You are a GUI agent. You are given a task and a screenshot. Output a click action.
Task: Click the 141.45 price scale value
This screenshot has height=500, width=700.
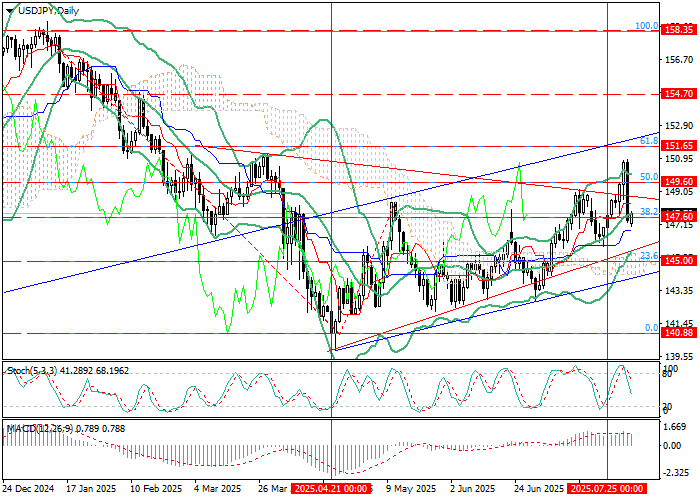click(x=680, y=324)
